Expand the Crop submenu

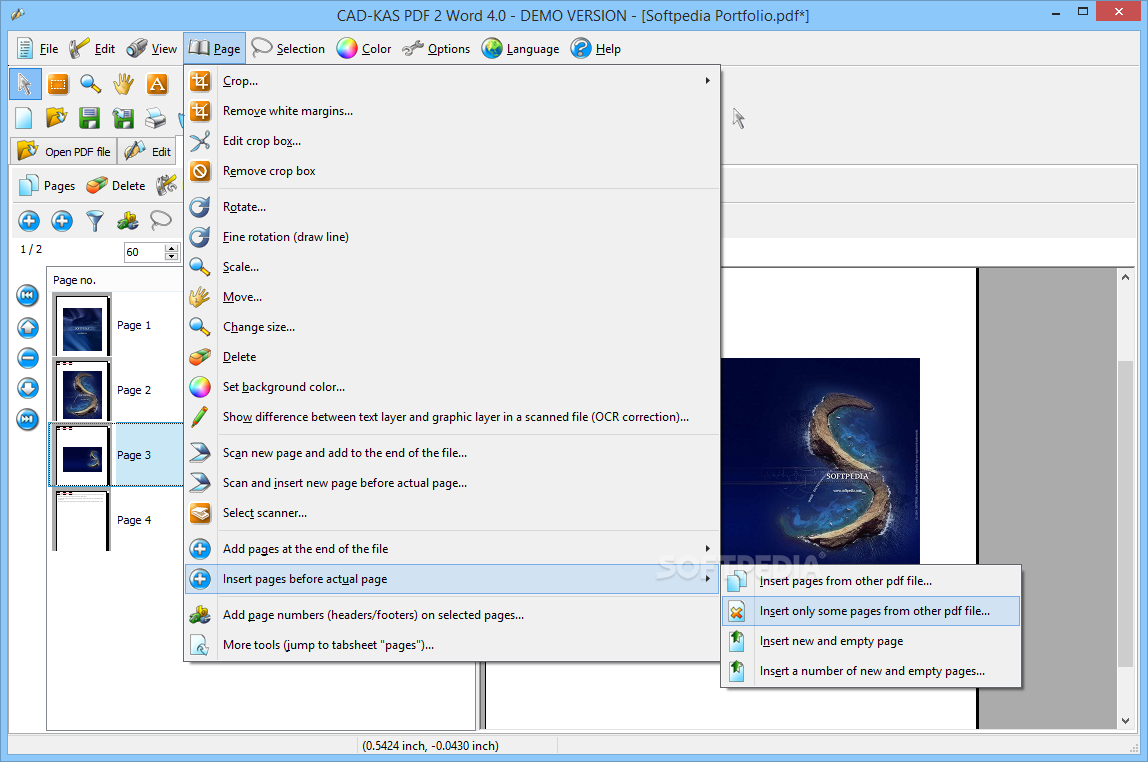coord(452,81)
